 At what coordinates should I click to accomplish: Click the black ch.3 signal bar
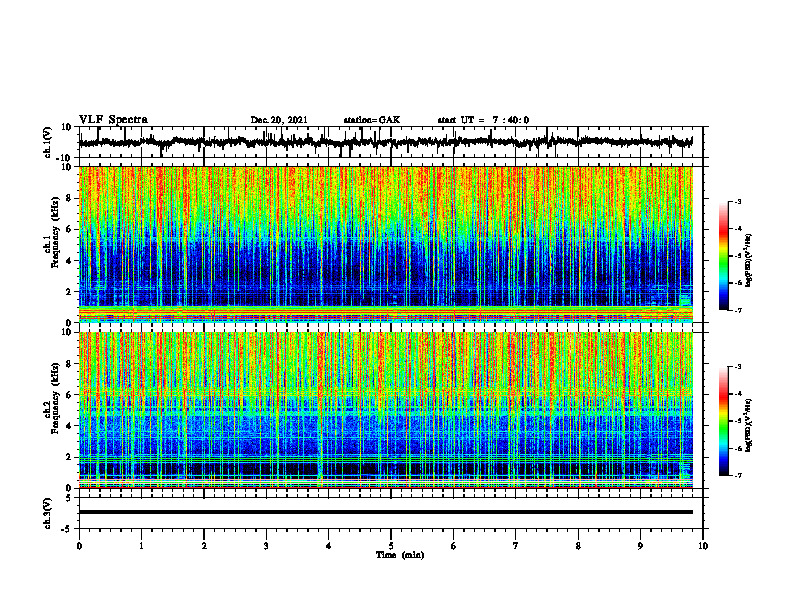(x=385, y=512)
